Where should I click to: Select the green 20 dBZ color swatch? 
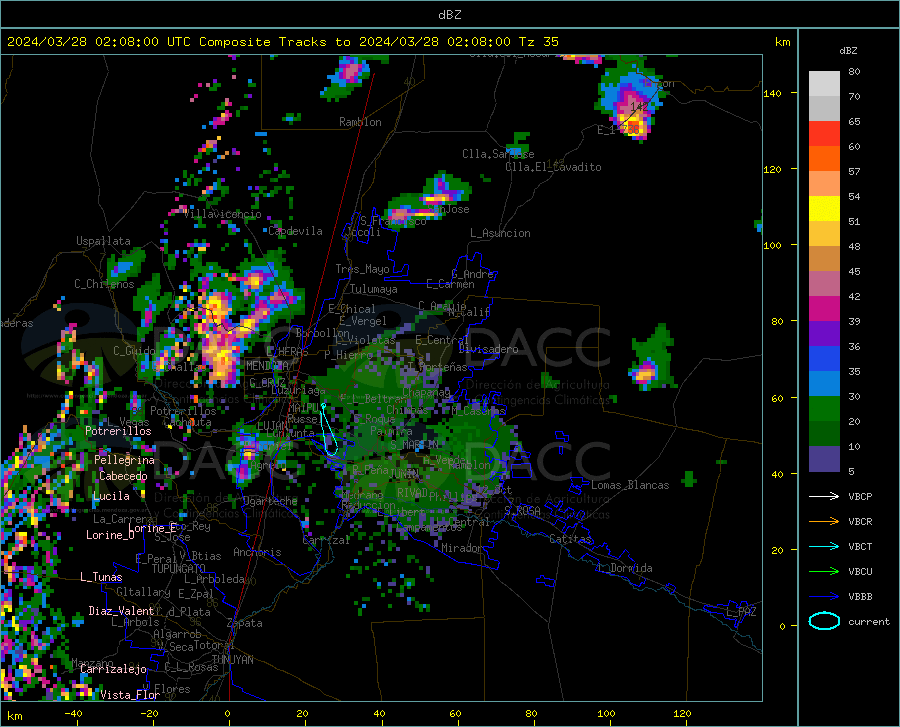click(824, 409)
